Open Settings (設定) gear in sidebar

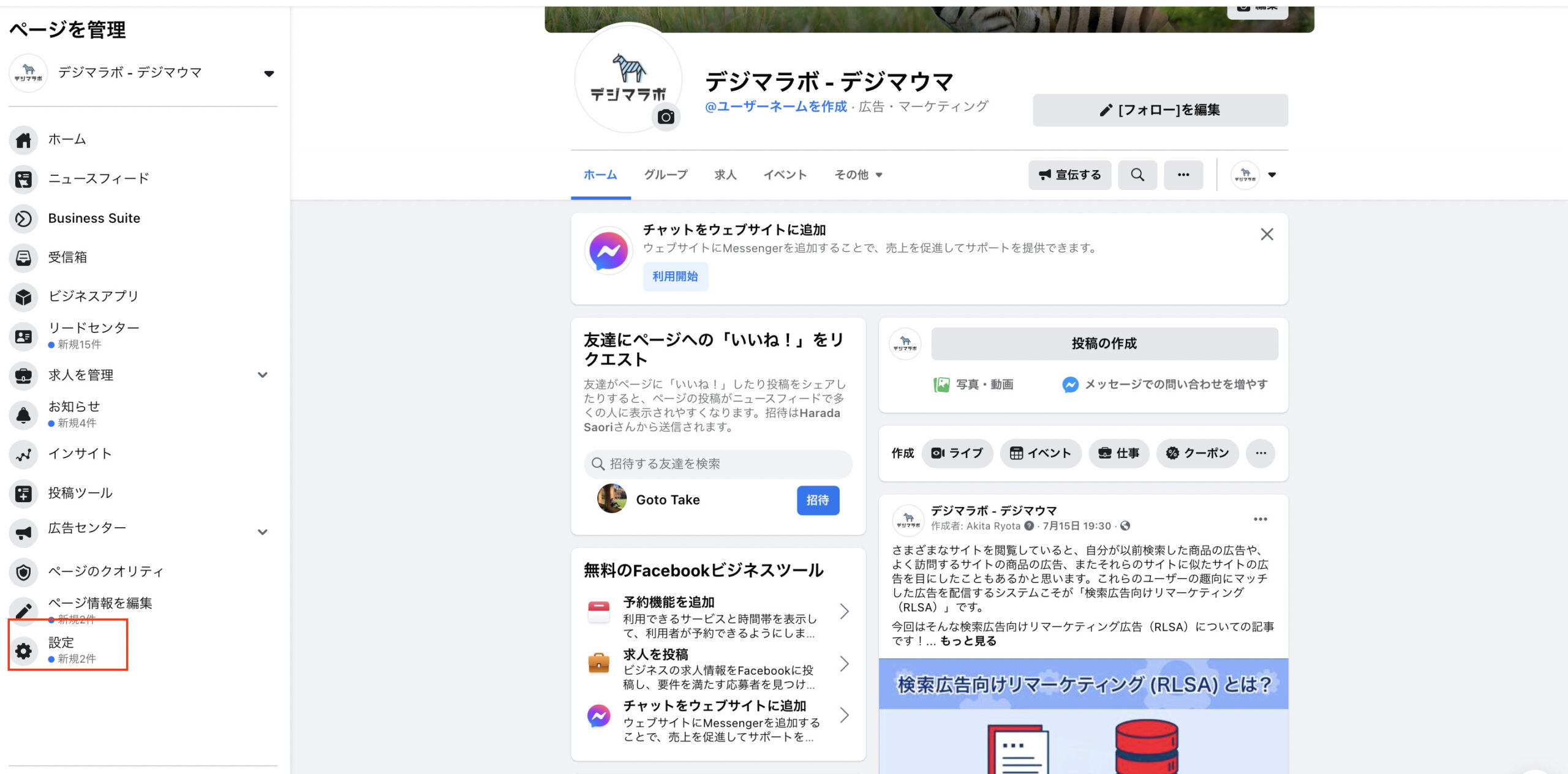click(24, 650)
